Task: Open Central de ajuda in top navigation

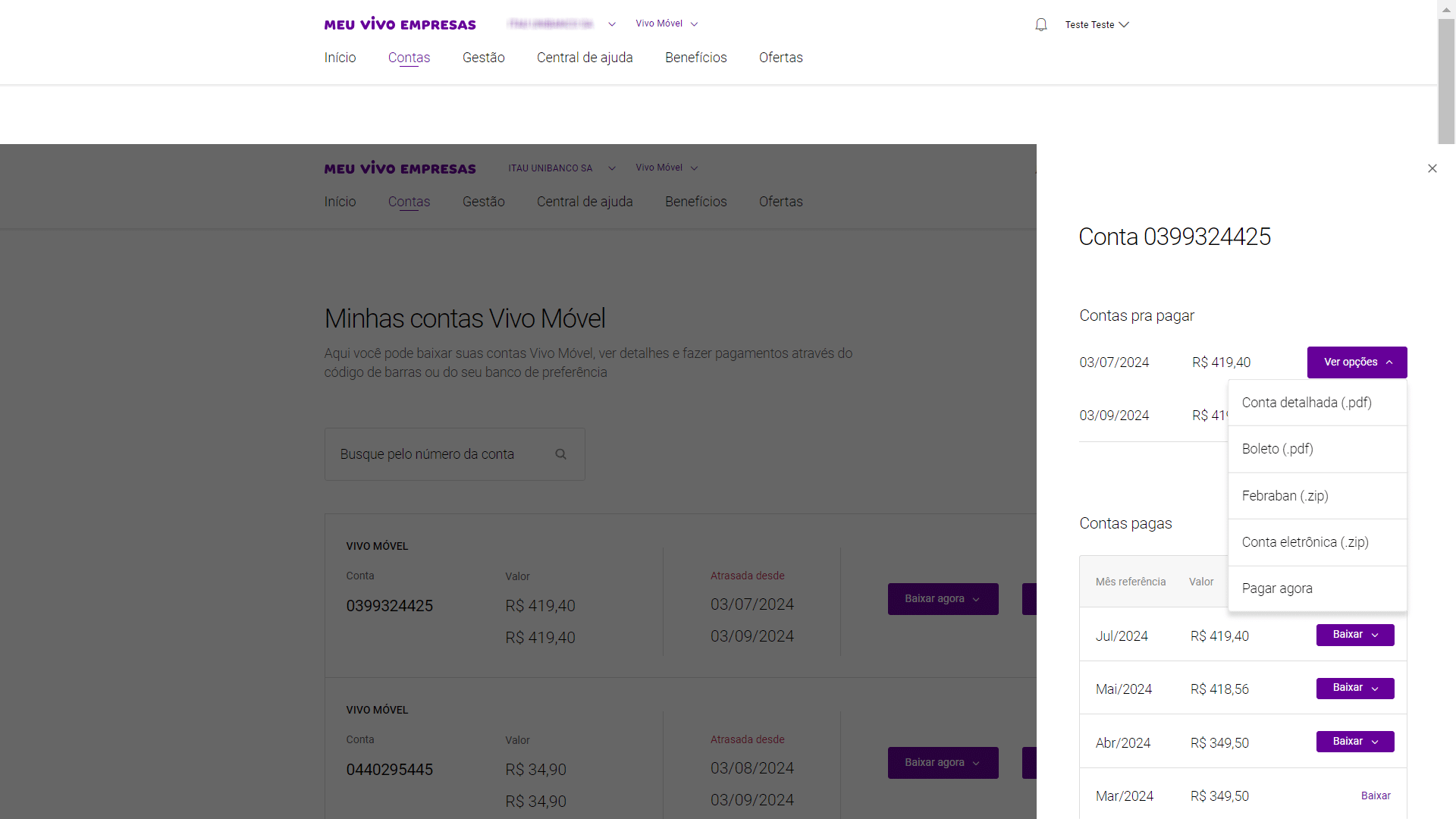Action: click(585, 58)
